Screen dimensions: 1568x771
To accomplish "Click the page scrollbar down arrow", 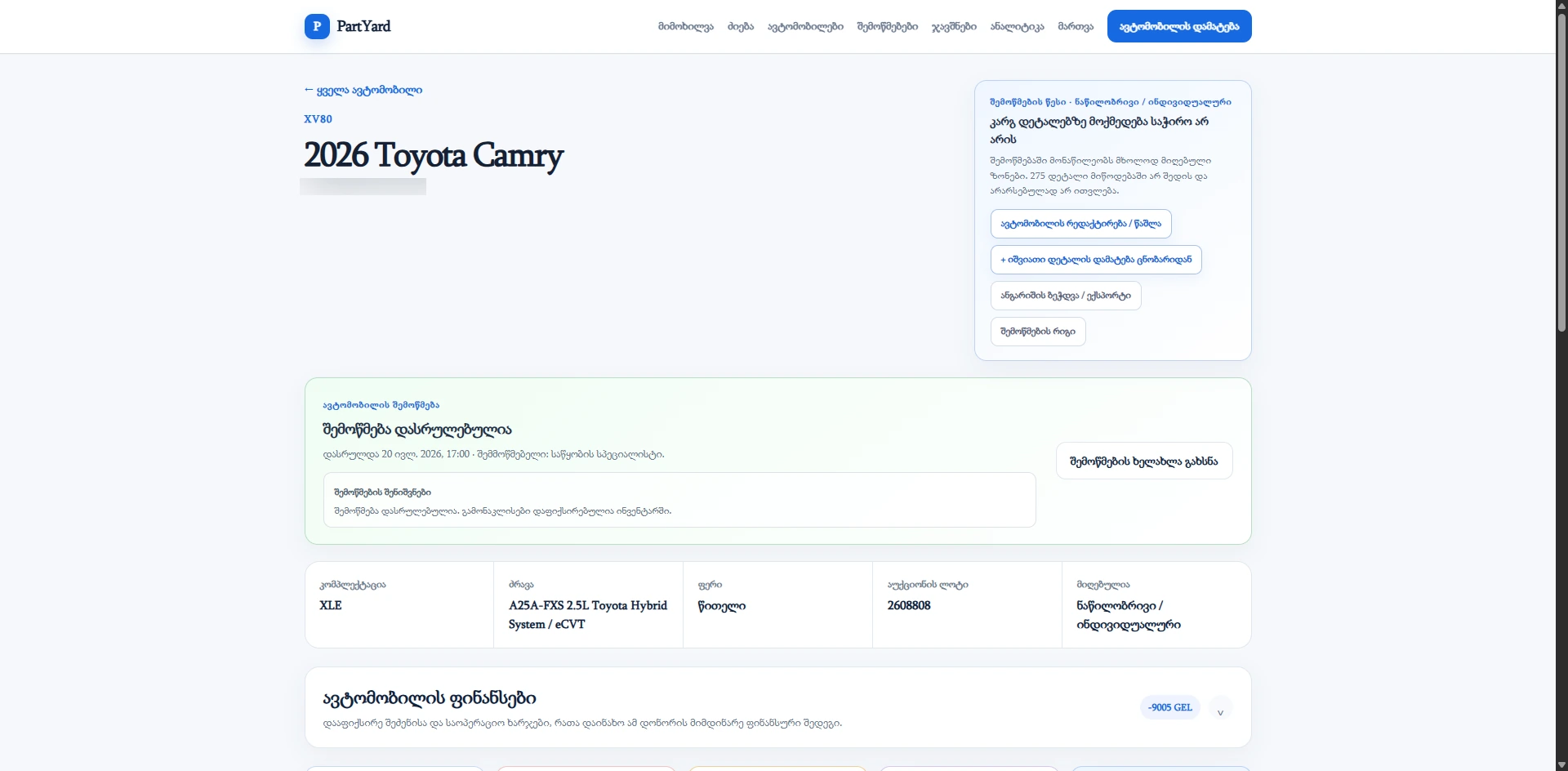I will (1561, 765).
